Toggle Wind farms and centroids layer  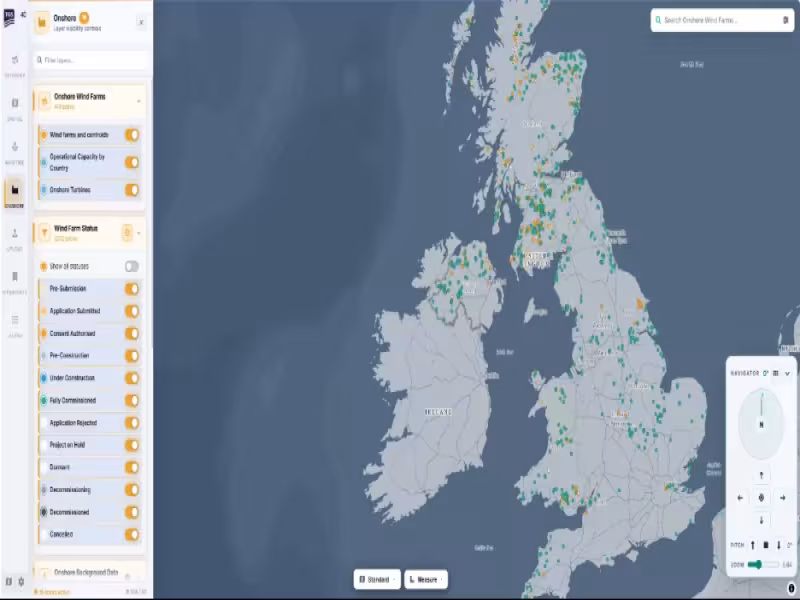pyautogui.click(x=132, y=135)
